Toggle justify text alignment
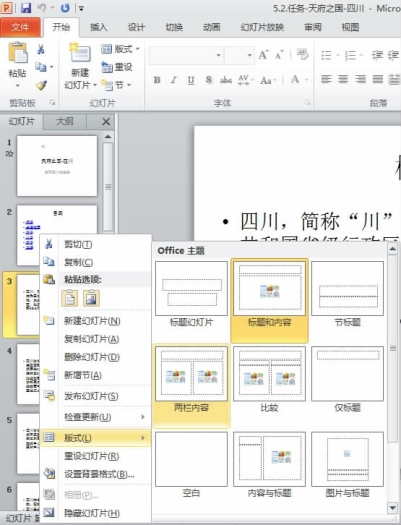Image resolution: width=401 pixels, height=525 pixels. pos(378,79)
